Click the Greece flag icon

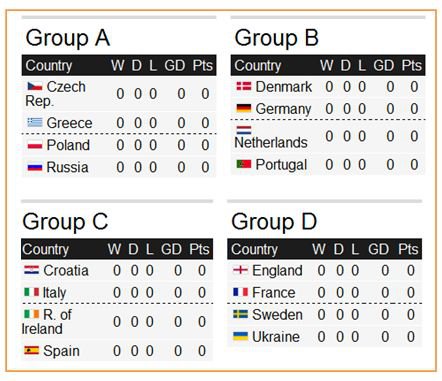[x=35, y=122]
